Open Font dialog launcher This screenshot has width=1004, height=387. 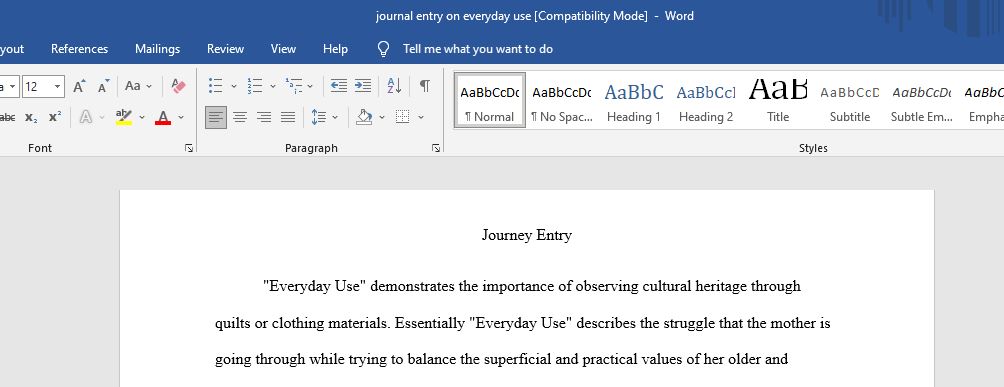click(189, 148)
